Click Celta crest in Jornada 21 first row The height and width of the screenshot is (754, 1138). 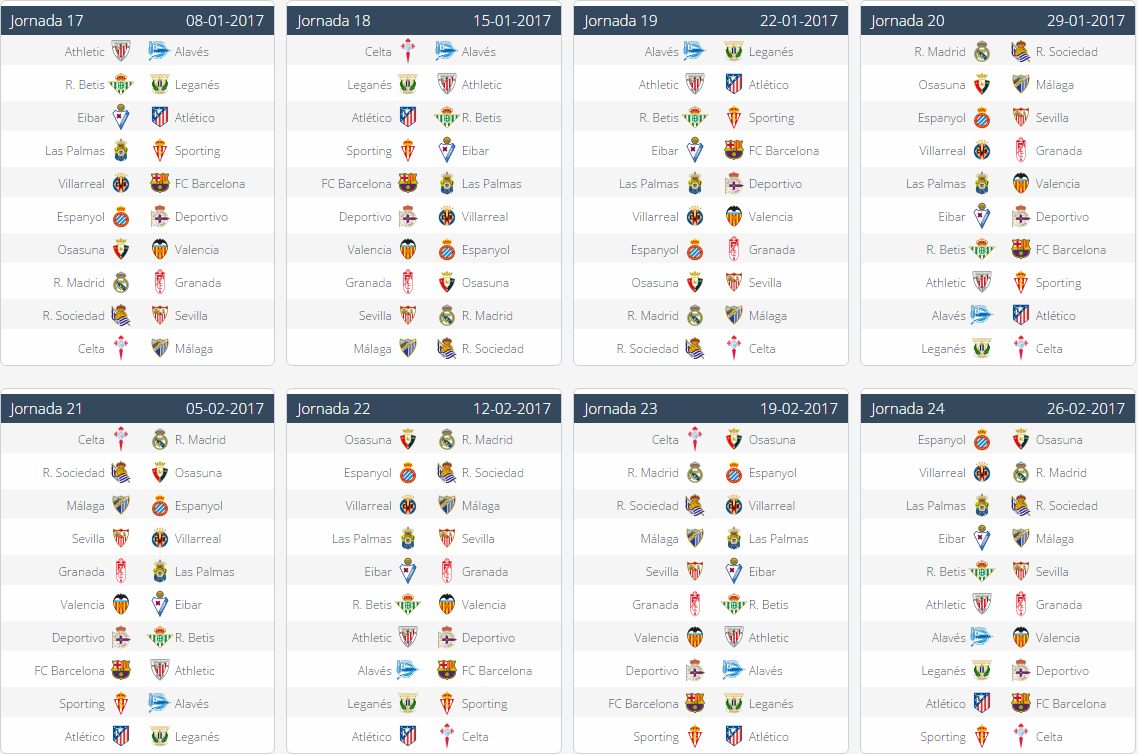121,439
